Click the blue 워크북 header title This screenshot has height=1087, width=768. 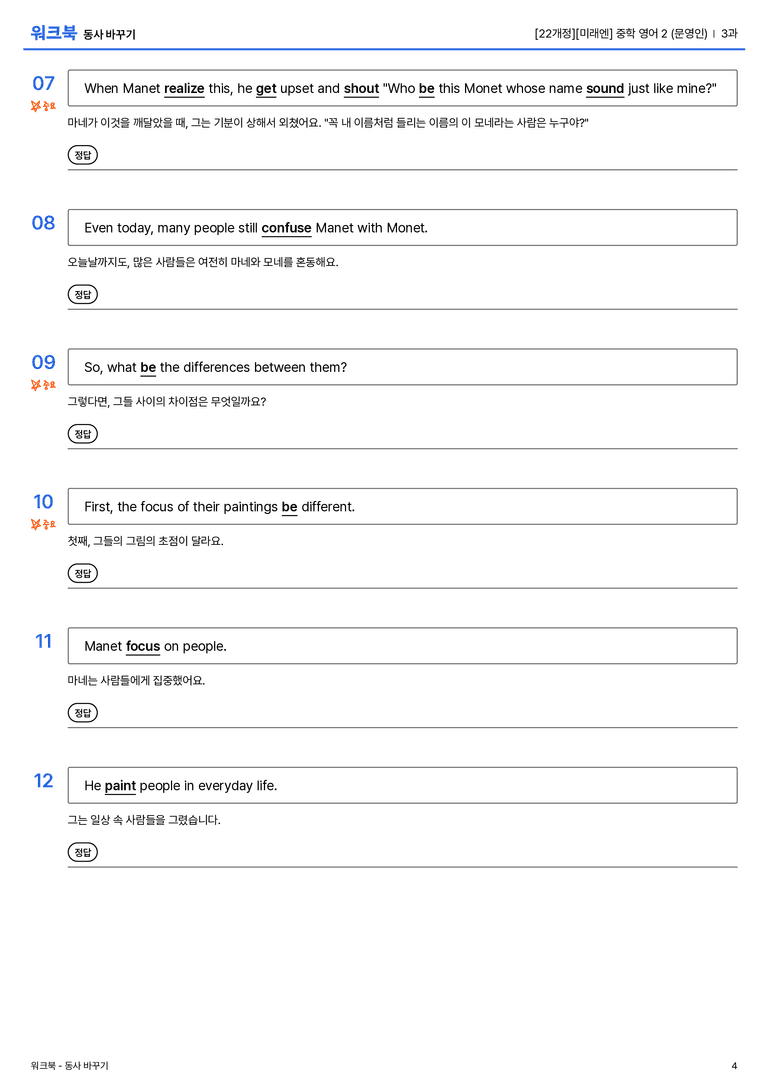(x=53, y=33)
